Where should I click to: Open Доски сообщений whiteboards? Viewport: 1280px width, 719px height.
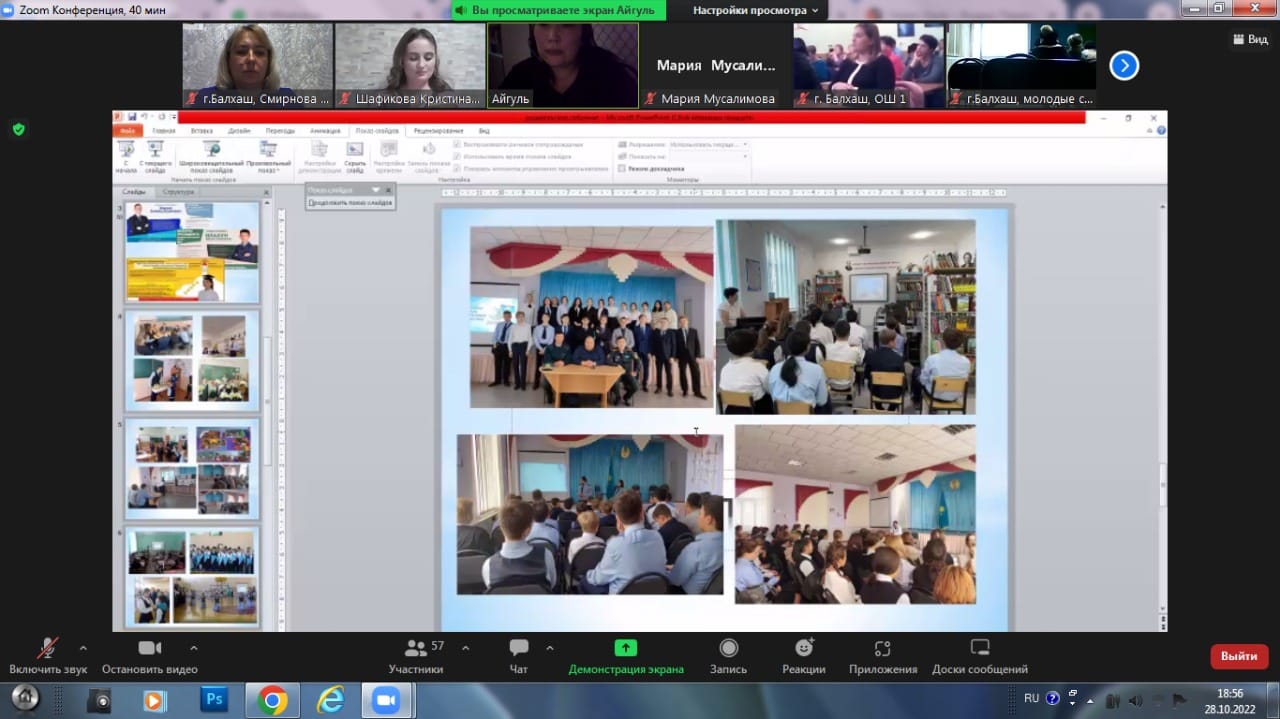pos(979,649)
